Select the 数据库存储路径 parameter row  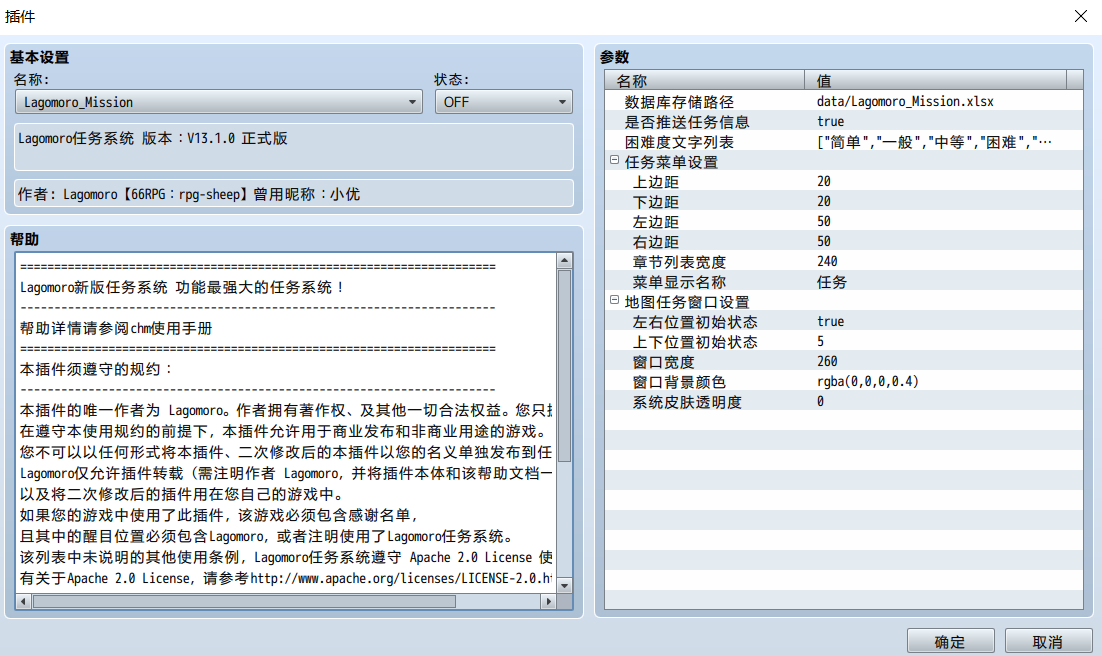point(843,101)
